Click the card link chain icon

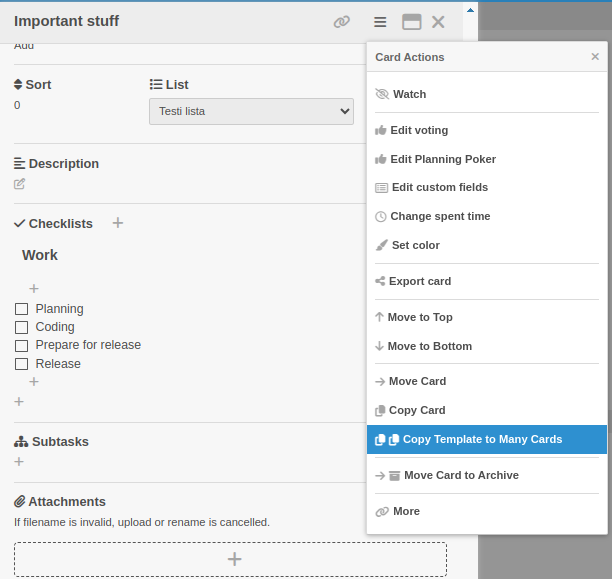[342, 22]
